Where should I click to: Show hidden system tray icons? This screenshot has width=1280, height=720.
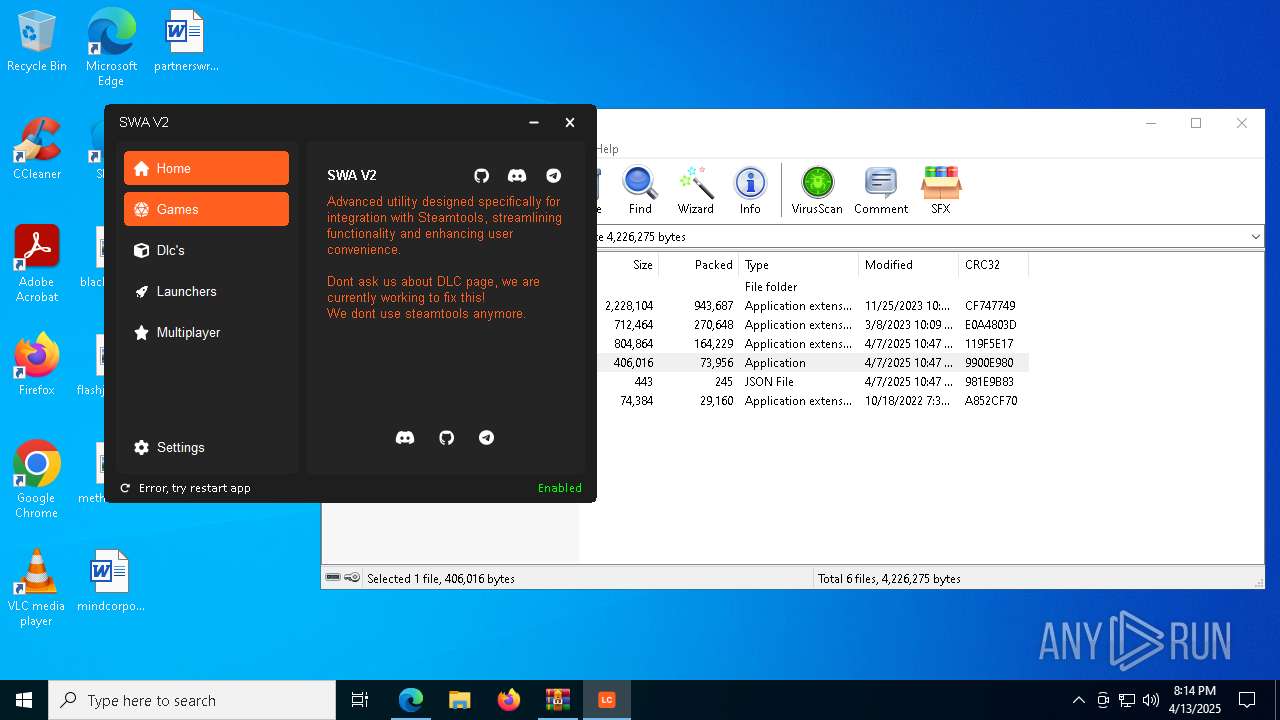[x=1078, y=700]
